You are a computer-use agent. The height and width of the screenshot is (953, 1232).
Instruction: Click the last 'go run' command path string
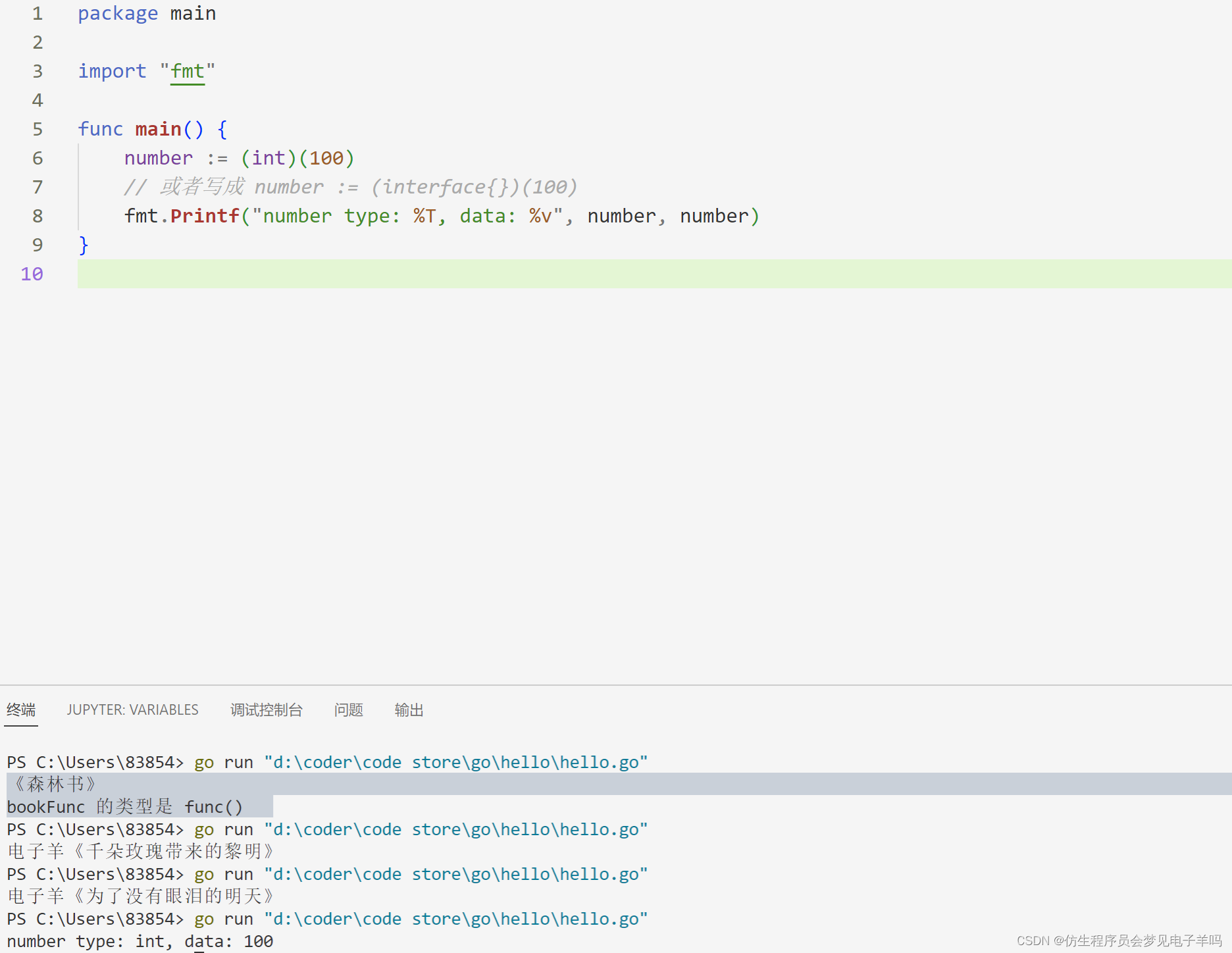456,919
